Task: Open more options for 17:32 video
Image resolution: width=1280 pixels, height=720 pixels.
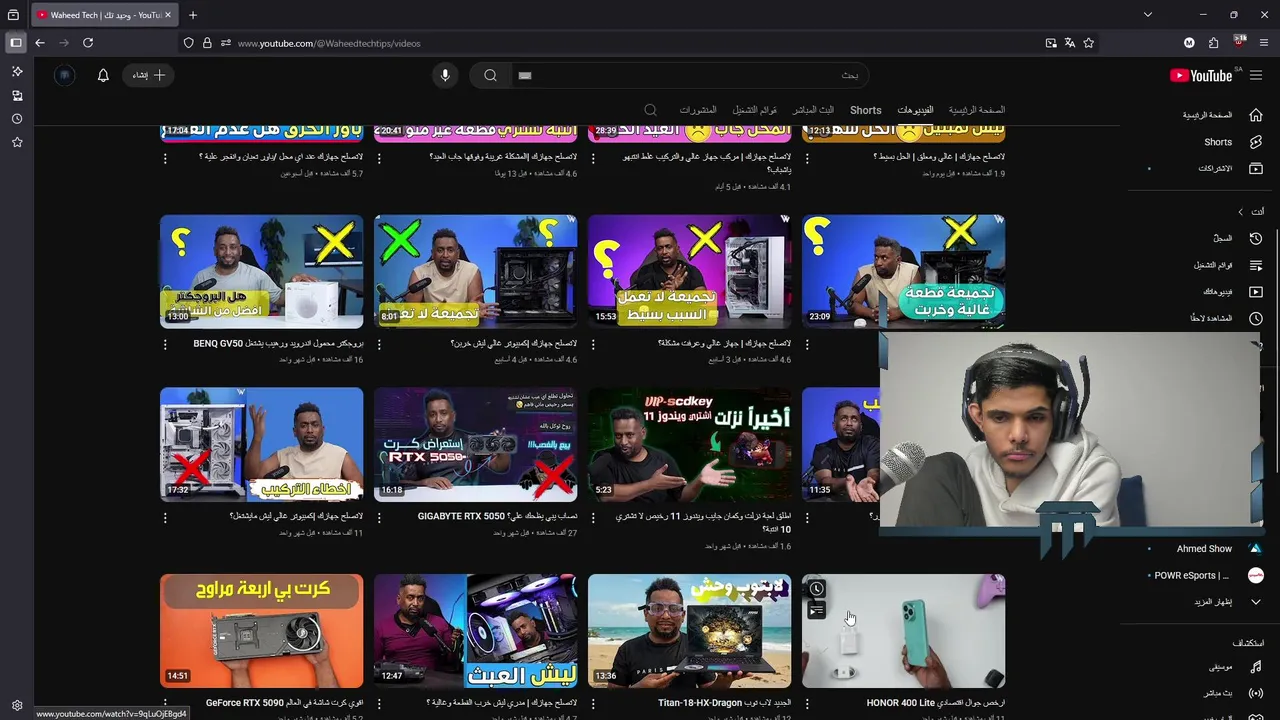Action: pyautogui.click(x=165, y=517)
